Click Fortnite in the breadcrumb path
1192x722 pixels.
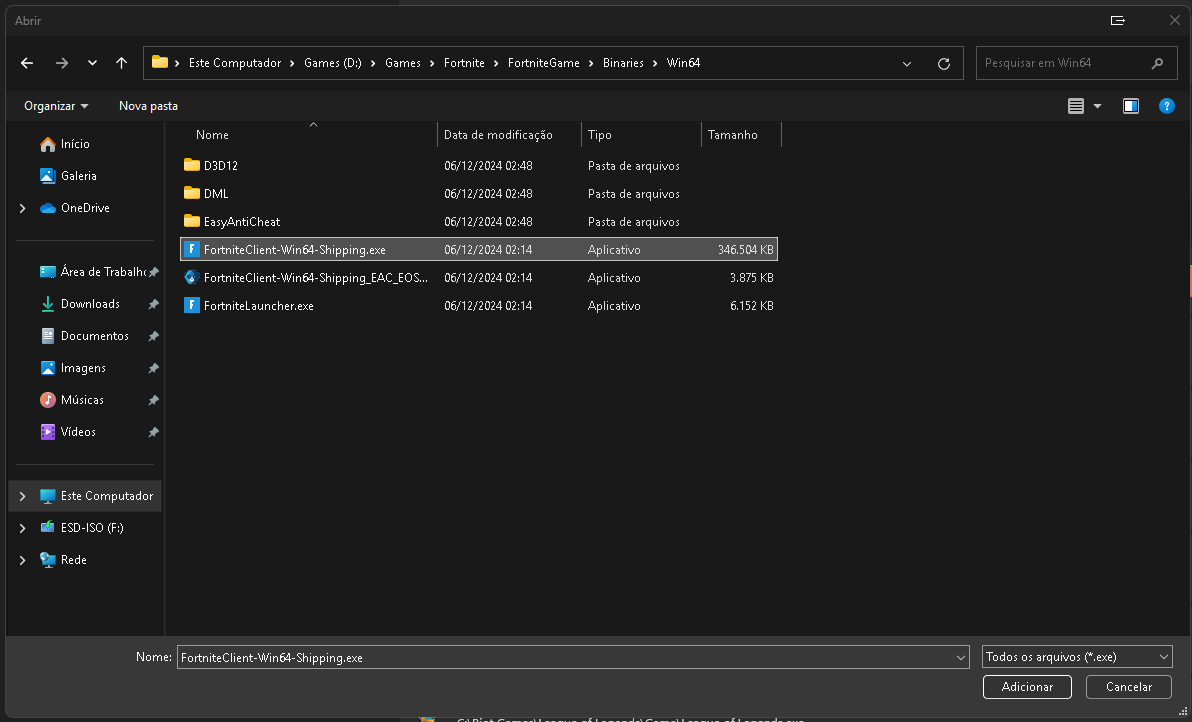464,63
